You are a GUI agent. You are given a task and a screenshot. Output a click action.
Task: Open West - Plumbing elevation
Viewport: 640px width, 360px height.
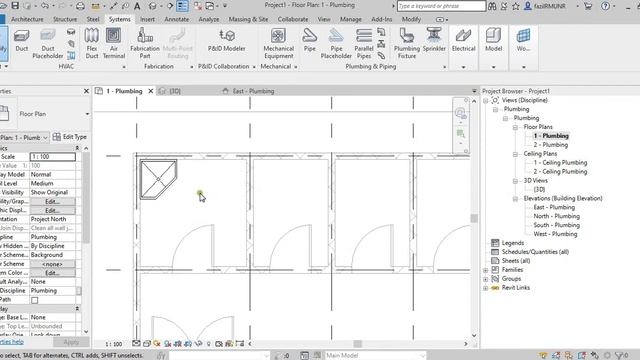(x=555, y=234)
